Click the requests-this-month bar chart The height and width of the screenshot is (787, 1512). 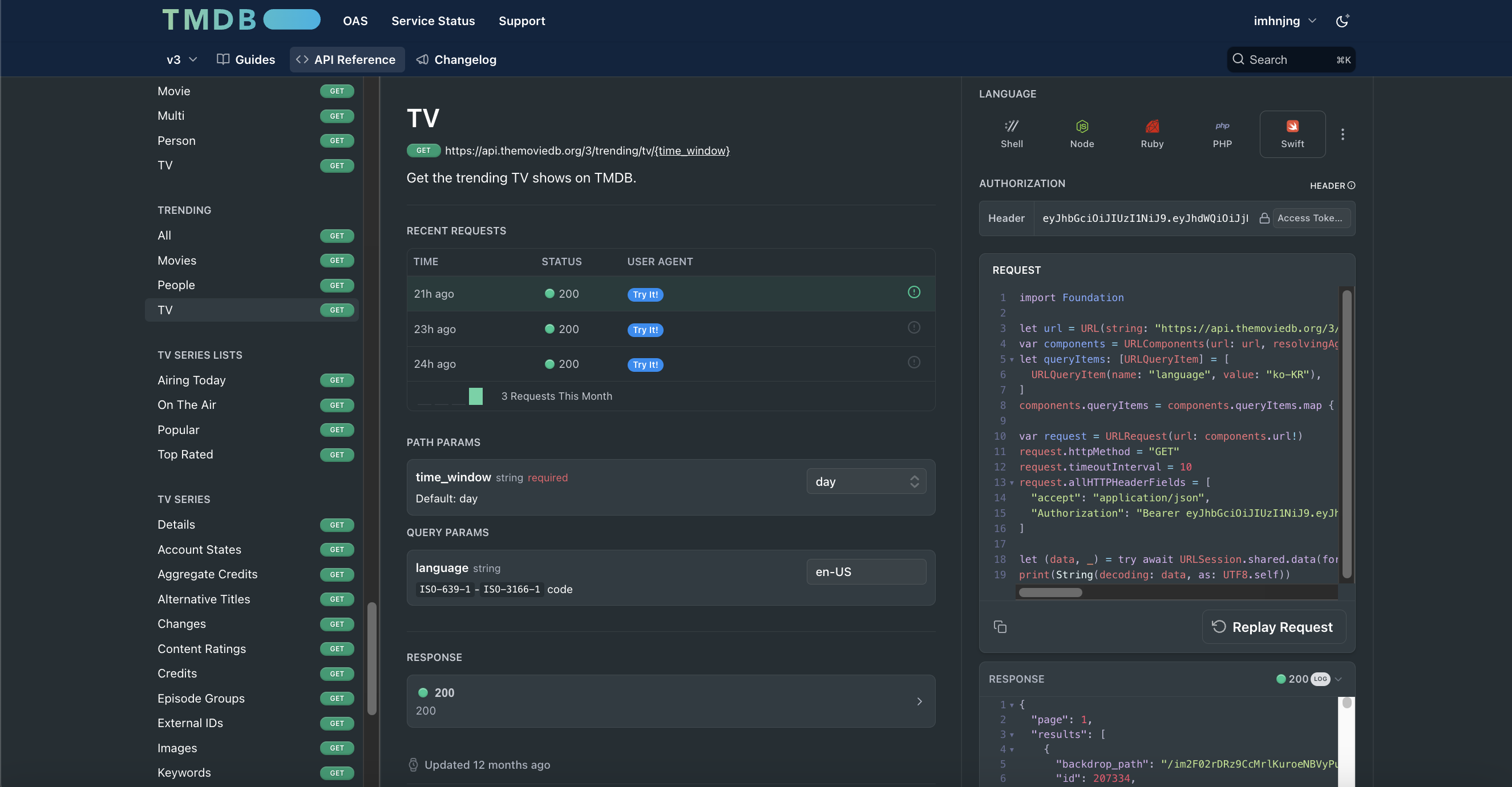(450, 396)
